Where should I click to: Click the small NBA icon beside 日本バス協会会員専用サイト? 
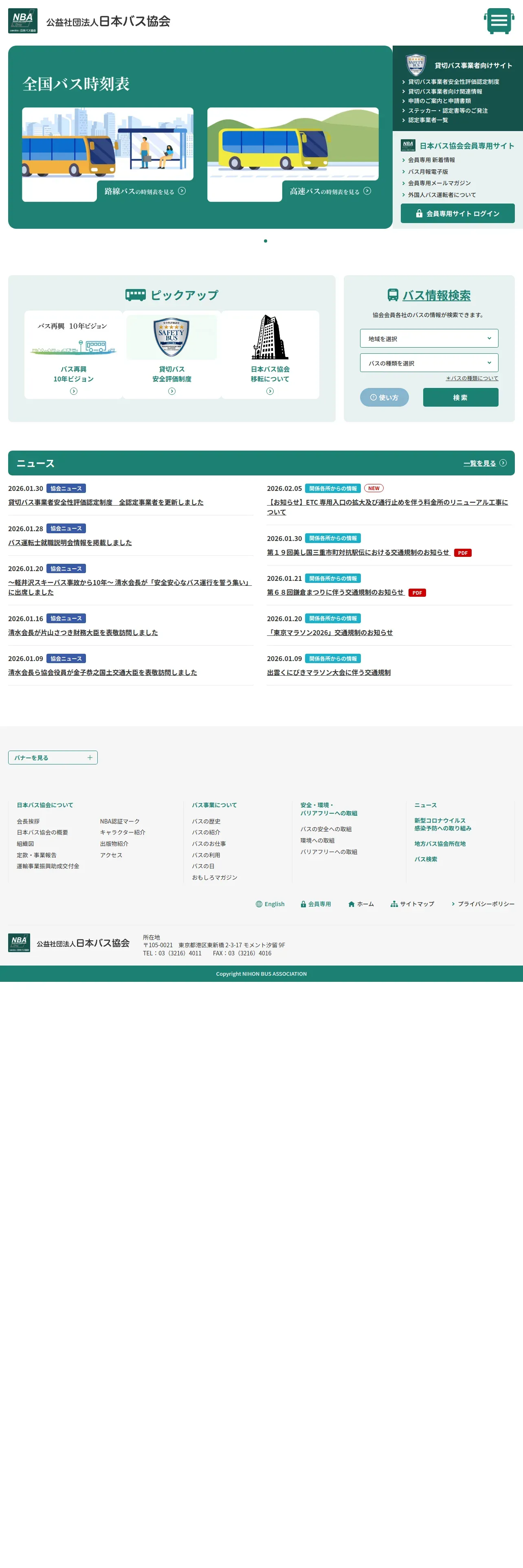point(408,145)
